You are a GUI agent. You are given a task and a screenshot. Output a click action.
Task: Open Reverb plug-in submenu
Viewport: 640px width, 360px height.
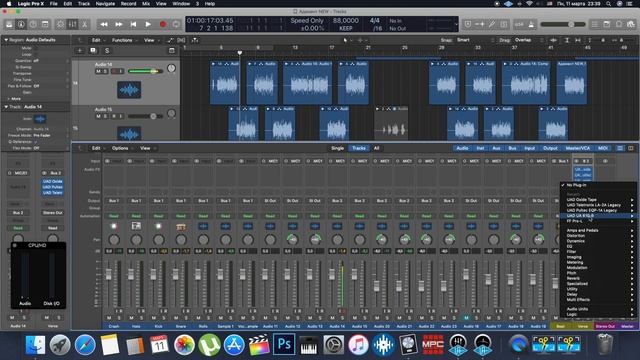(x=598, y=278)
